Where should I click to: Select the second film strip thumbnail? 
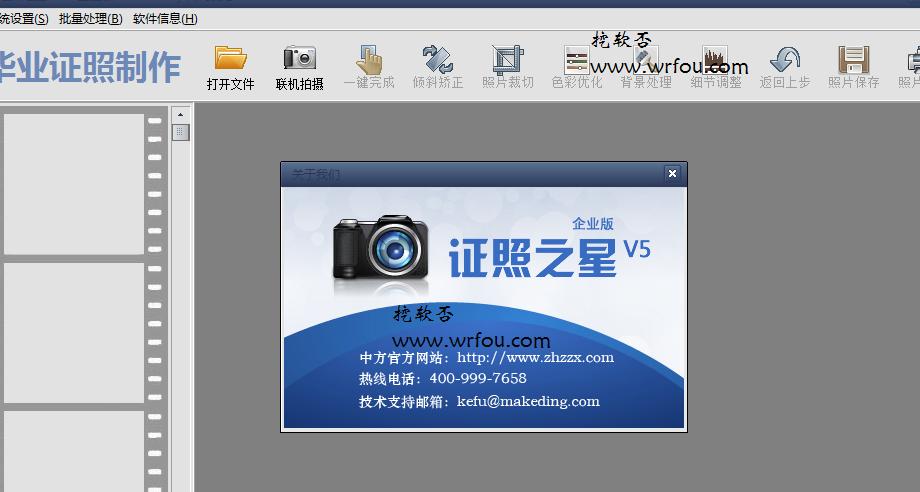click(x=74, y=332)
